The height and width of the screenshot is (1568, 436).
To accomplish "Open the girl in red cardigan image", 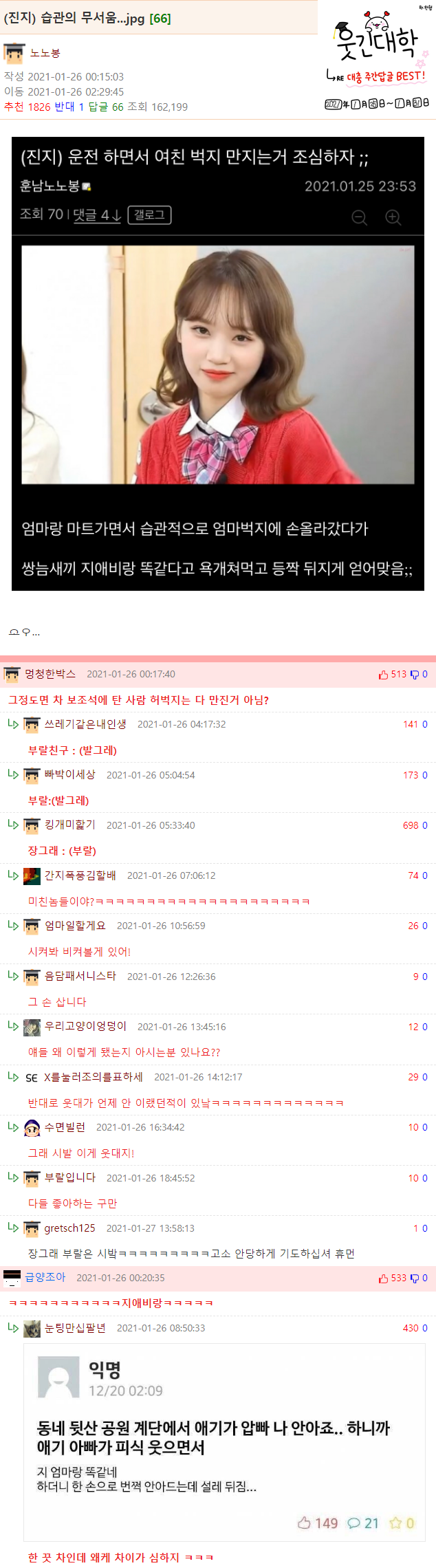I will tap(218, 364).
